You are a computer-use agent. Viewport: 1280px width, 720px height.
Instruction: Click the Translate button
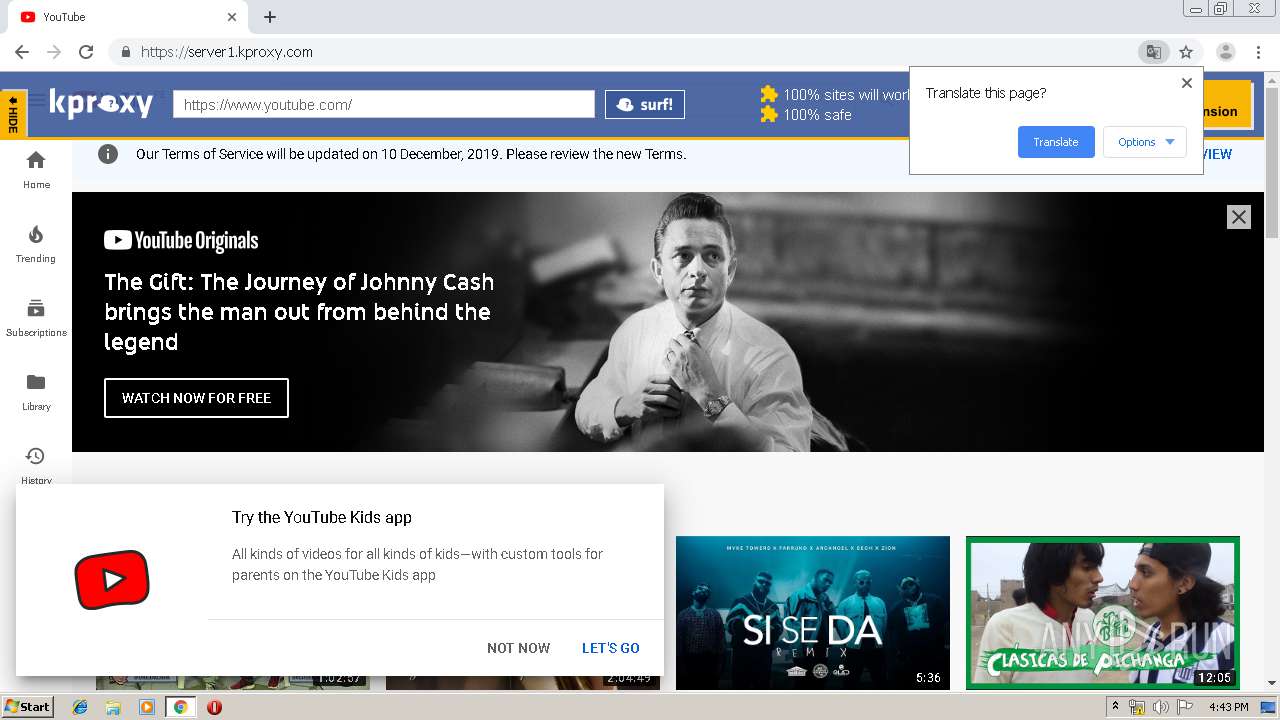(1056, 142)
